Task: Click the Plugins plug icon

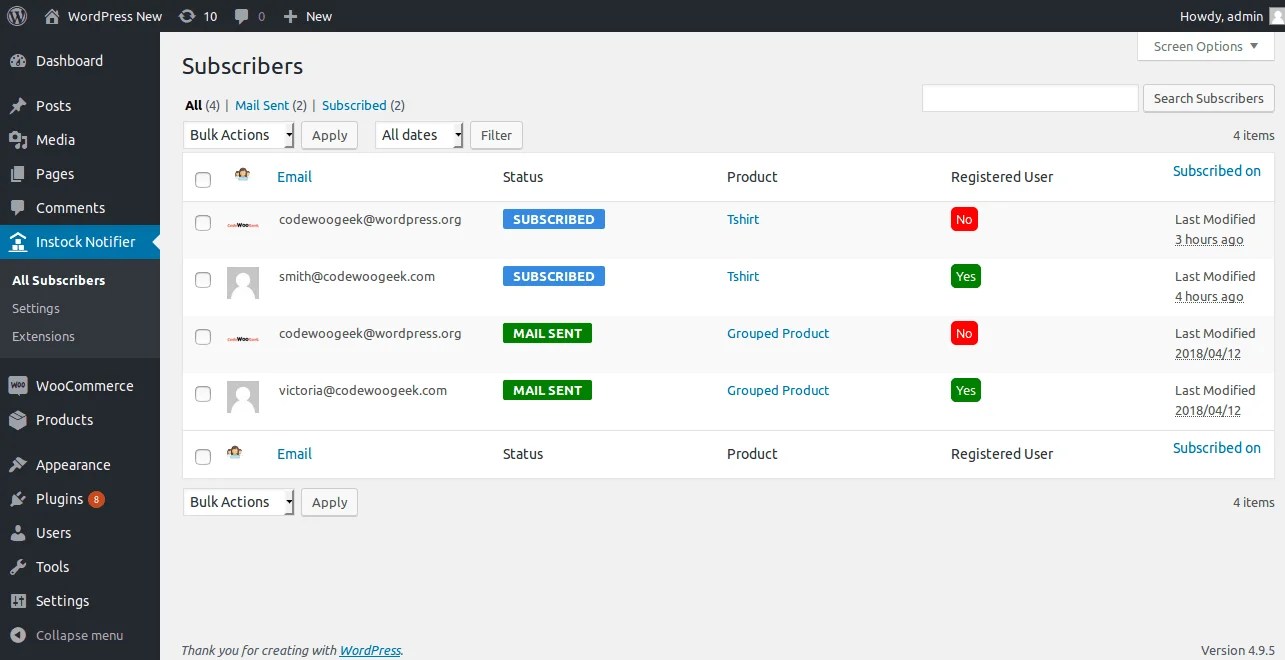Action: tap(18, 499)
